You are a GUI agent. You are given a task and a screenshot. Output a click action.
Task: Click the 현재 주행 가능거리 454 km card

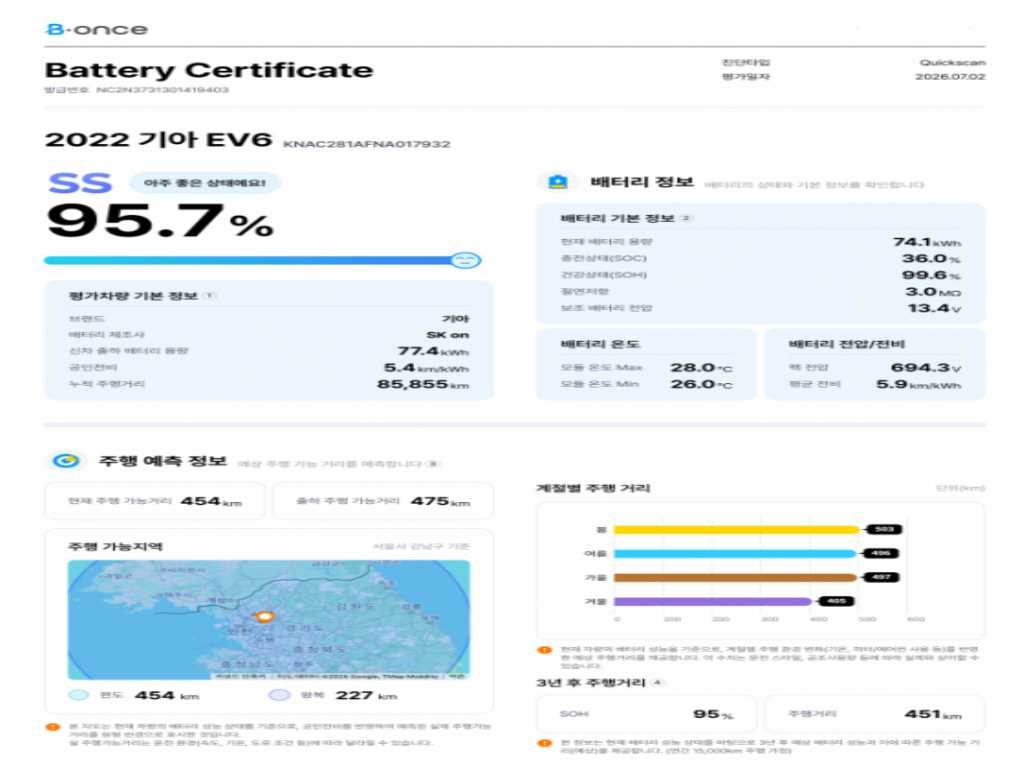(x=155, y=501)
